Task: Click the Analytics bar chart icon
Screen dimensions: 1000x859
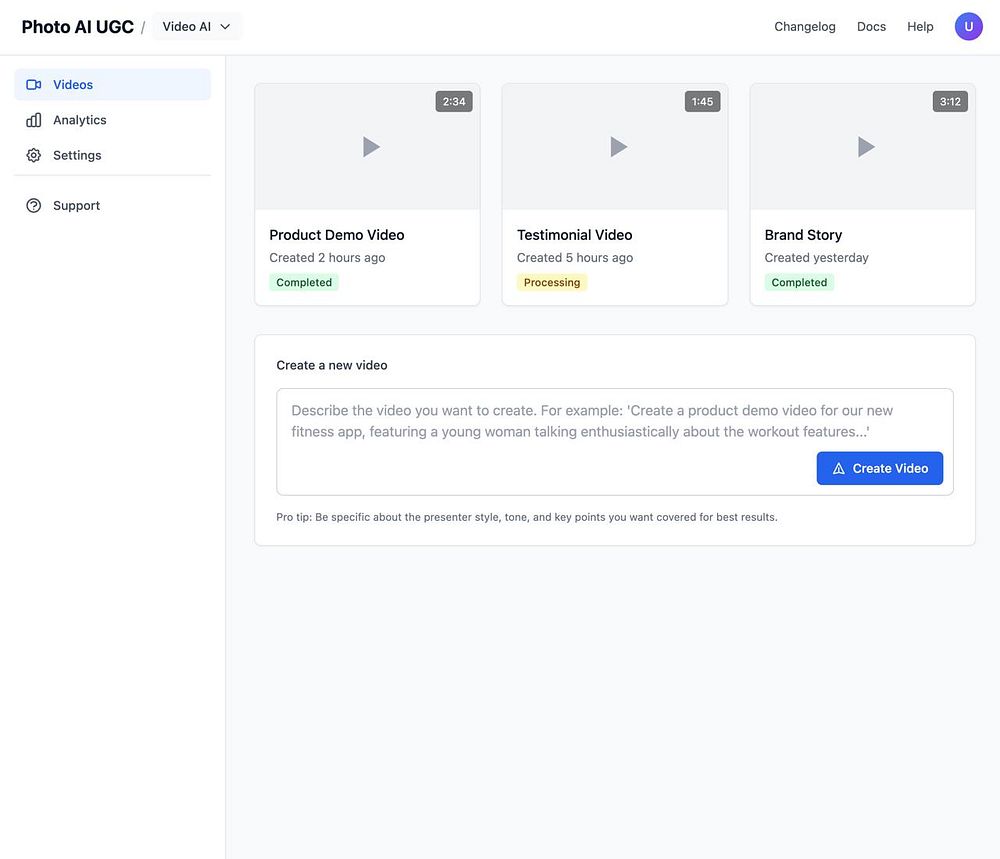Action: 34,120
